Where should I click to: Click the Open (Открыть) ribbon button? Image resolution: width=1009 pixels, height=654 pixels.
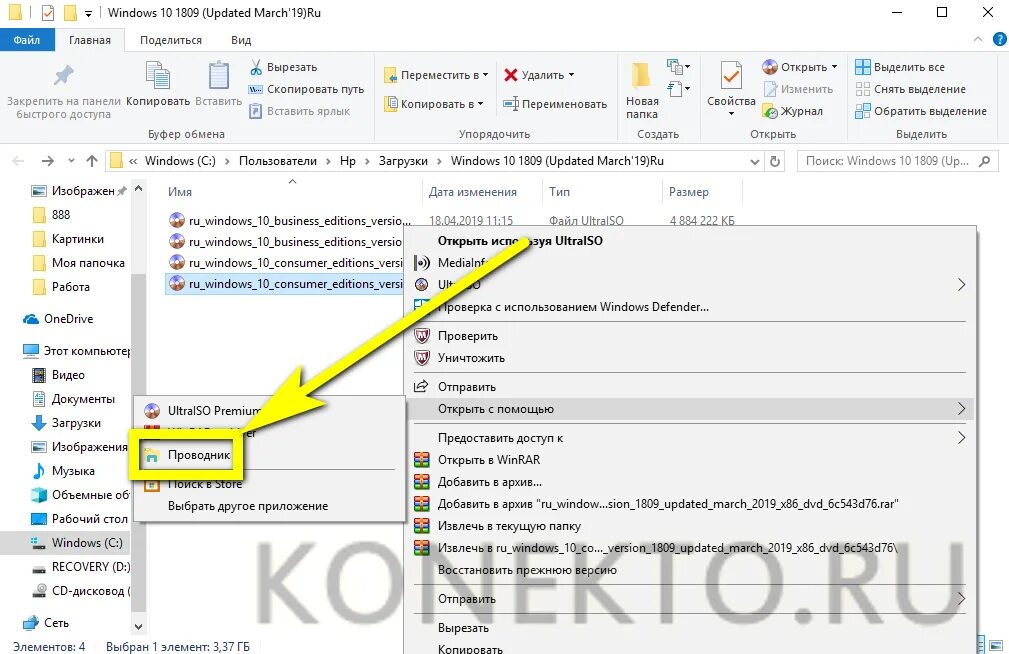pos(800,67)
